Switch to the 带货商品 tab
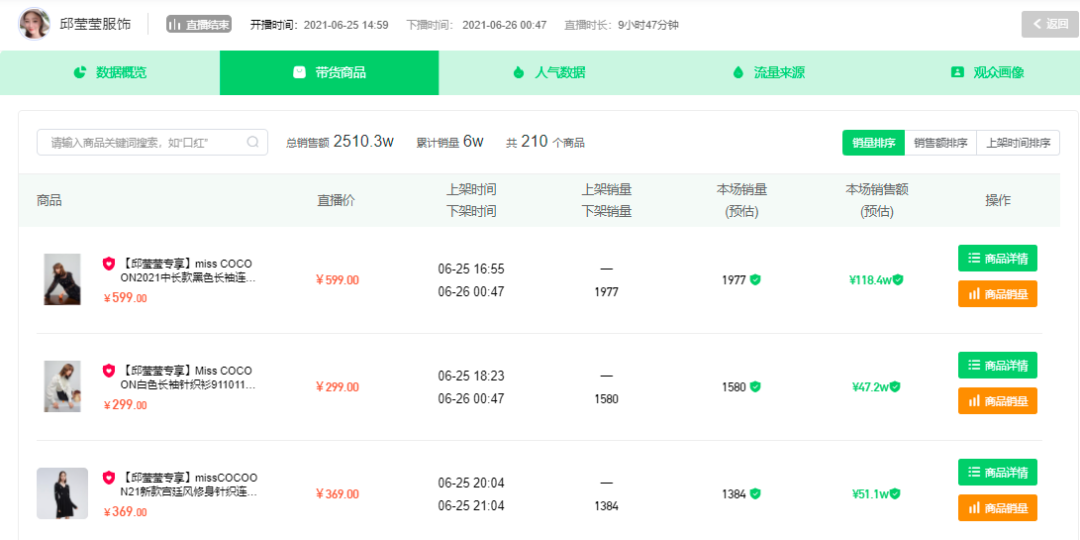 point(329,72)
